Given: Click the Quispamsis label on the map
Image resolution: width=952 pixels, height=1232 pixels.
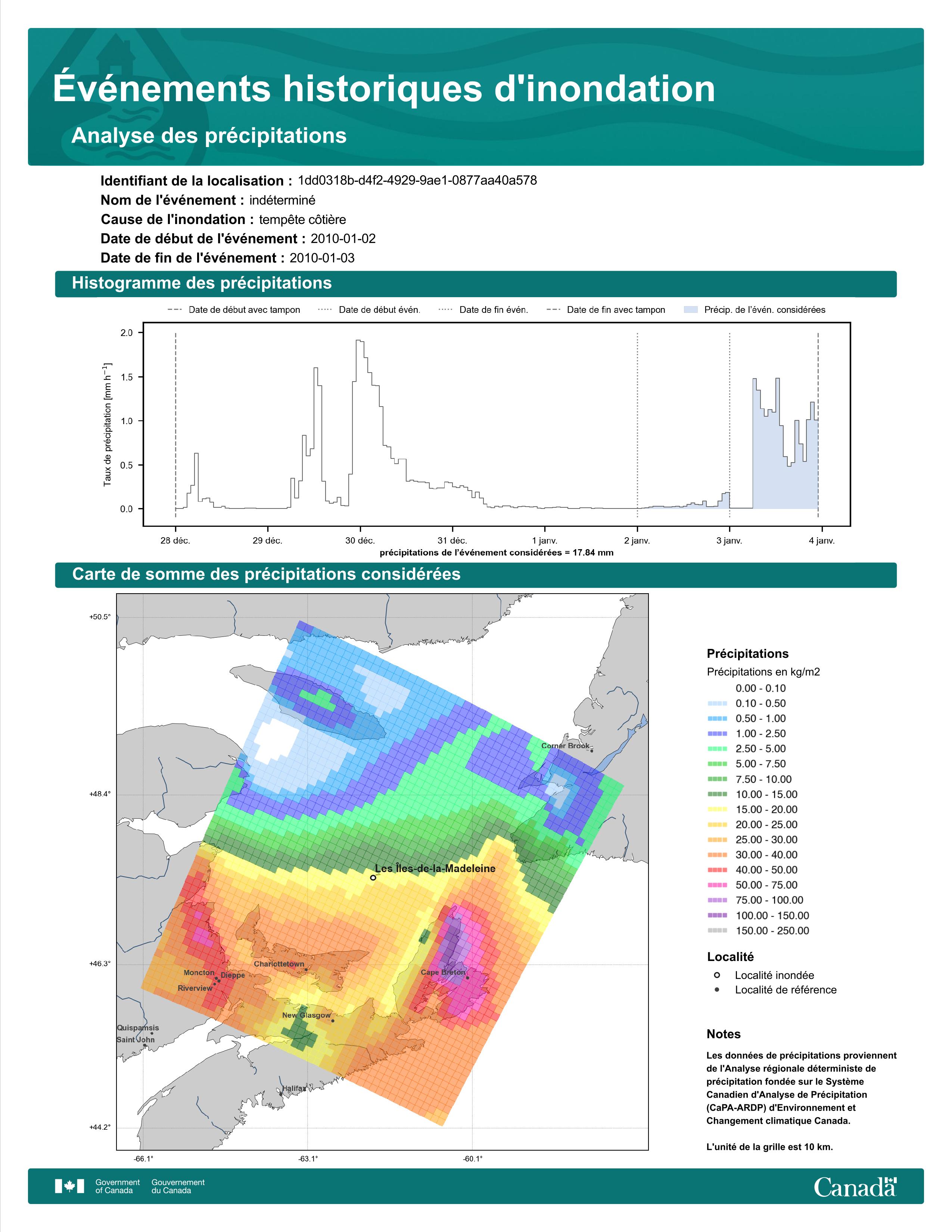Looking at the screenshot, I should pyautogui.click(x=138, y=1028).
